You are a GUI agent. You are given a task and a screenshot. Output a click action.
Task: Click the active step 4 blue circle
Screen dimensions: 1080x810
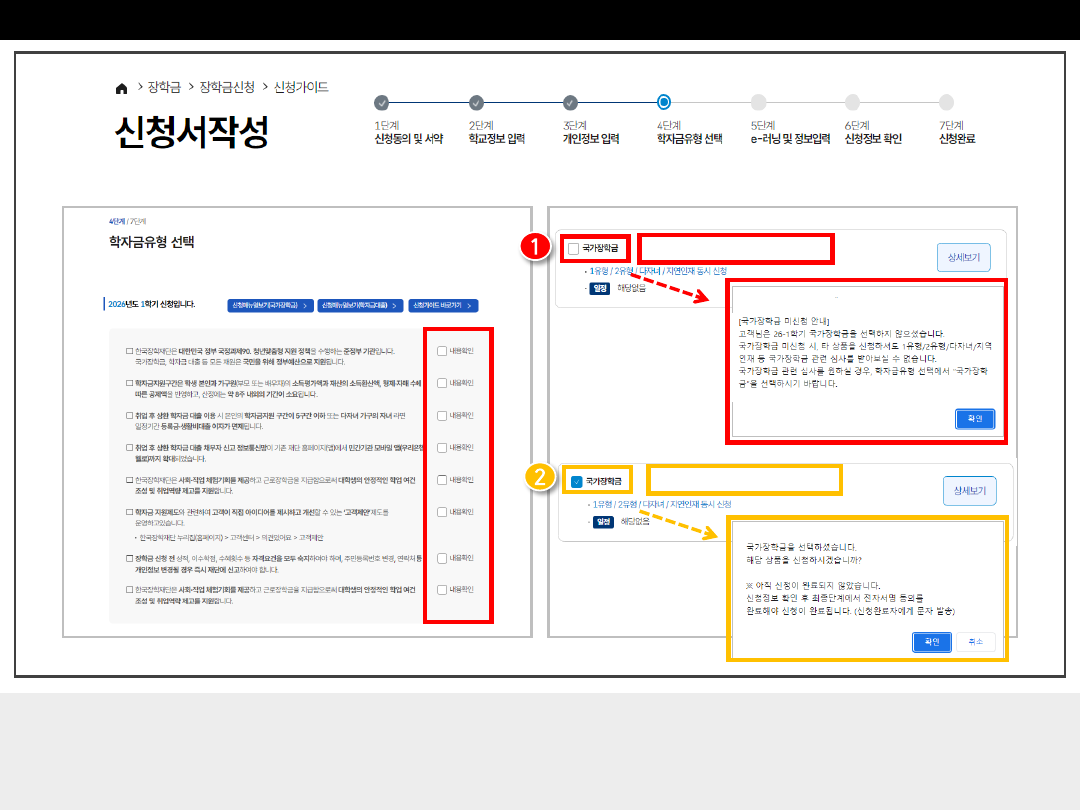click(x=664, y=101)
